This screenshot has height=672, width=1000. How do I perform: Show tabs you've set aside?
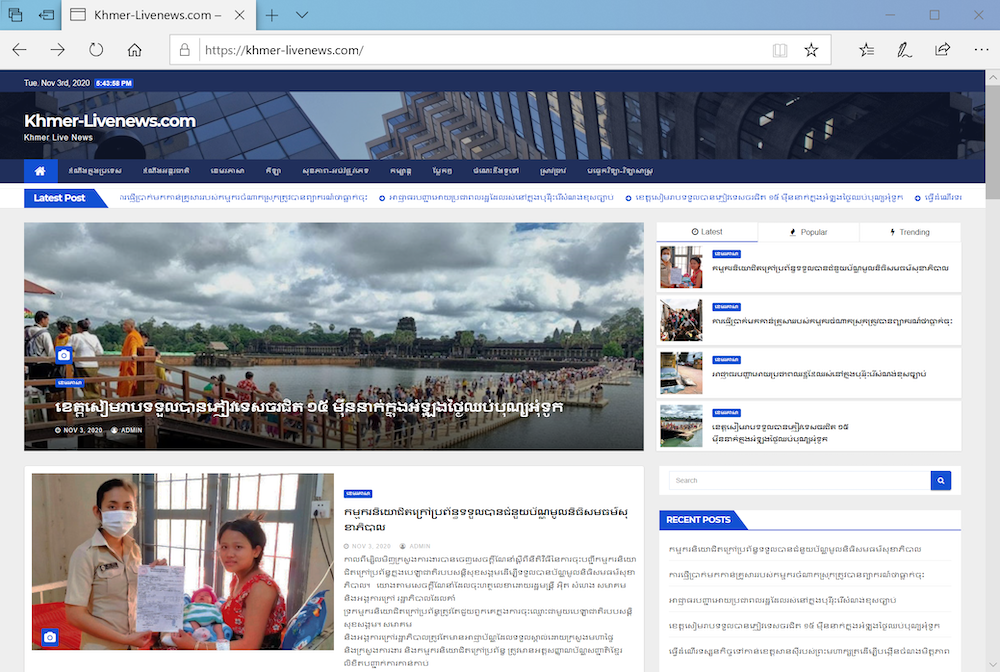click(x=15, y=15)
